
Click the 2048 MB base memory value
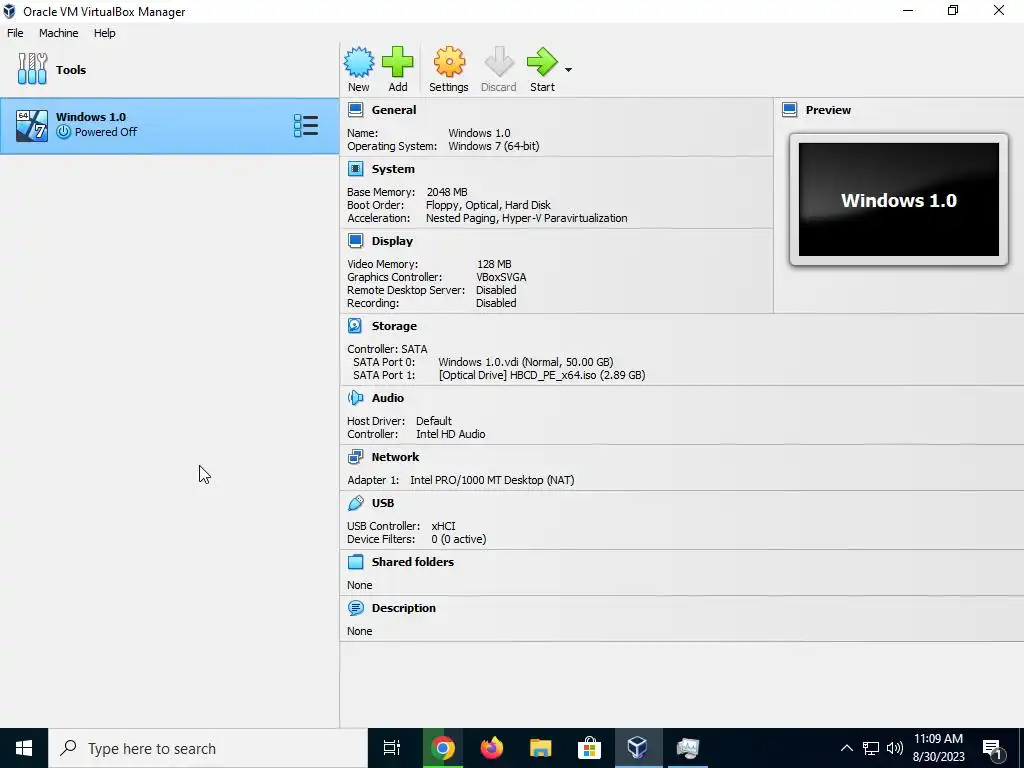[x=447, y=192]
